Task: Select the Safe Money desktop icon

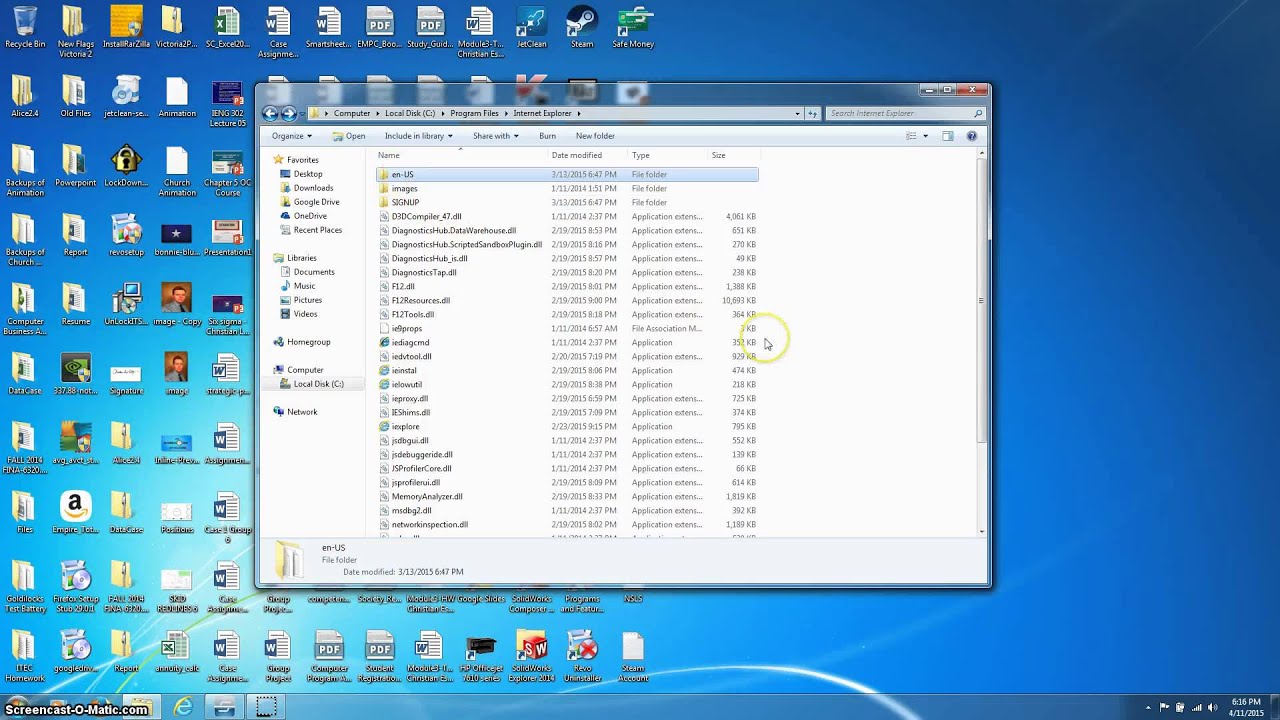Action: [x=633, y=27]
